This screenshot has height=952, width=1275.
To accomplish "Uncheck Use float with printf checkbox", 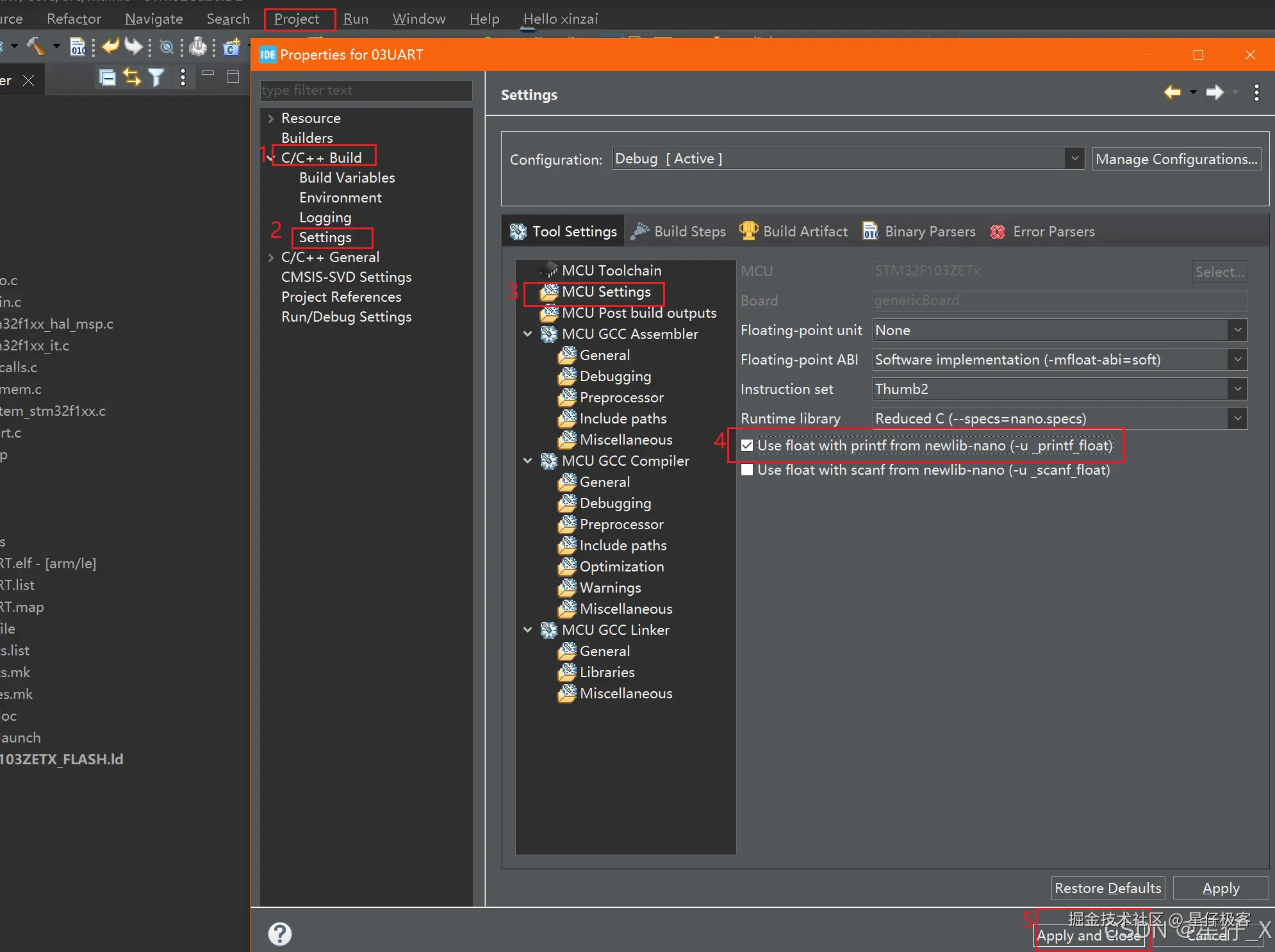I will (x=747, y=445).
